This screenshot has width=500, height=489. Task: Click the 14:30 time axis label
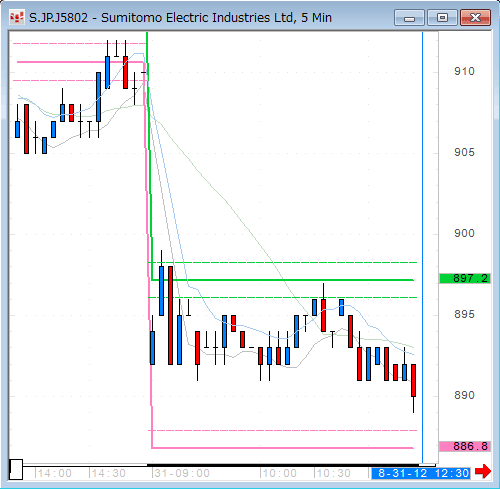pyautogui.click(x=108, y=473)
